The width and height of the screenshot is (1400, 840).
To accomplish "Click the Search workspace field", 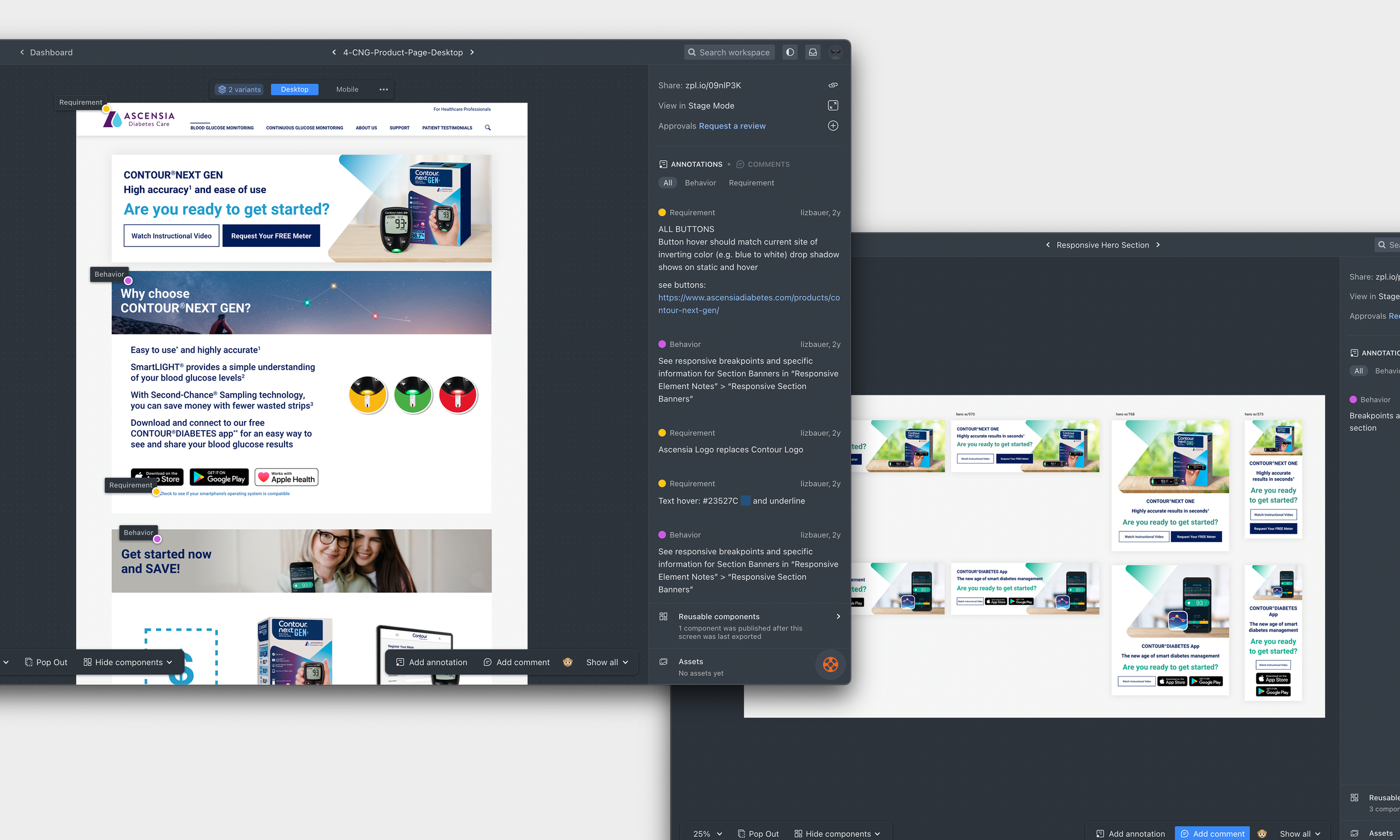I will coord(730,52).
